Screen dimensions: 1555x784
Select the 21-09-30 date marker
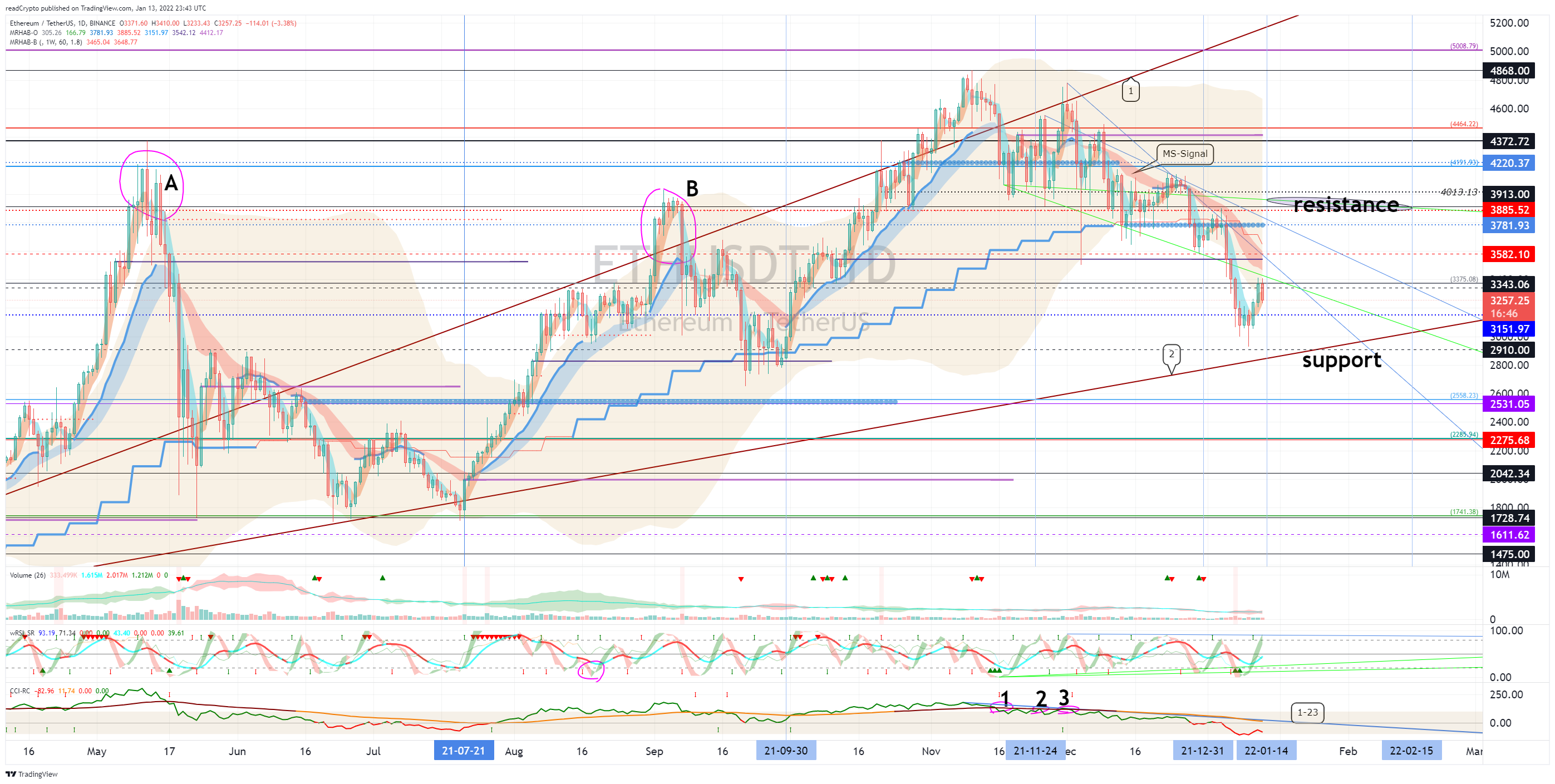[x=786, y=751]
